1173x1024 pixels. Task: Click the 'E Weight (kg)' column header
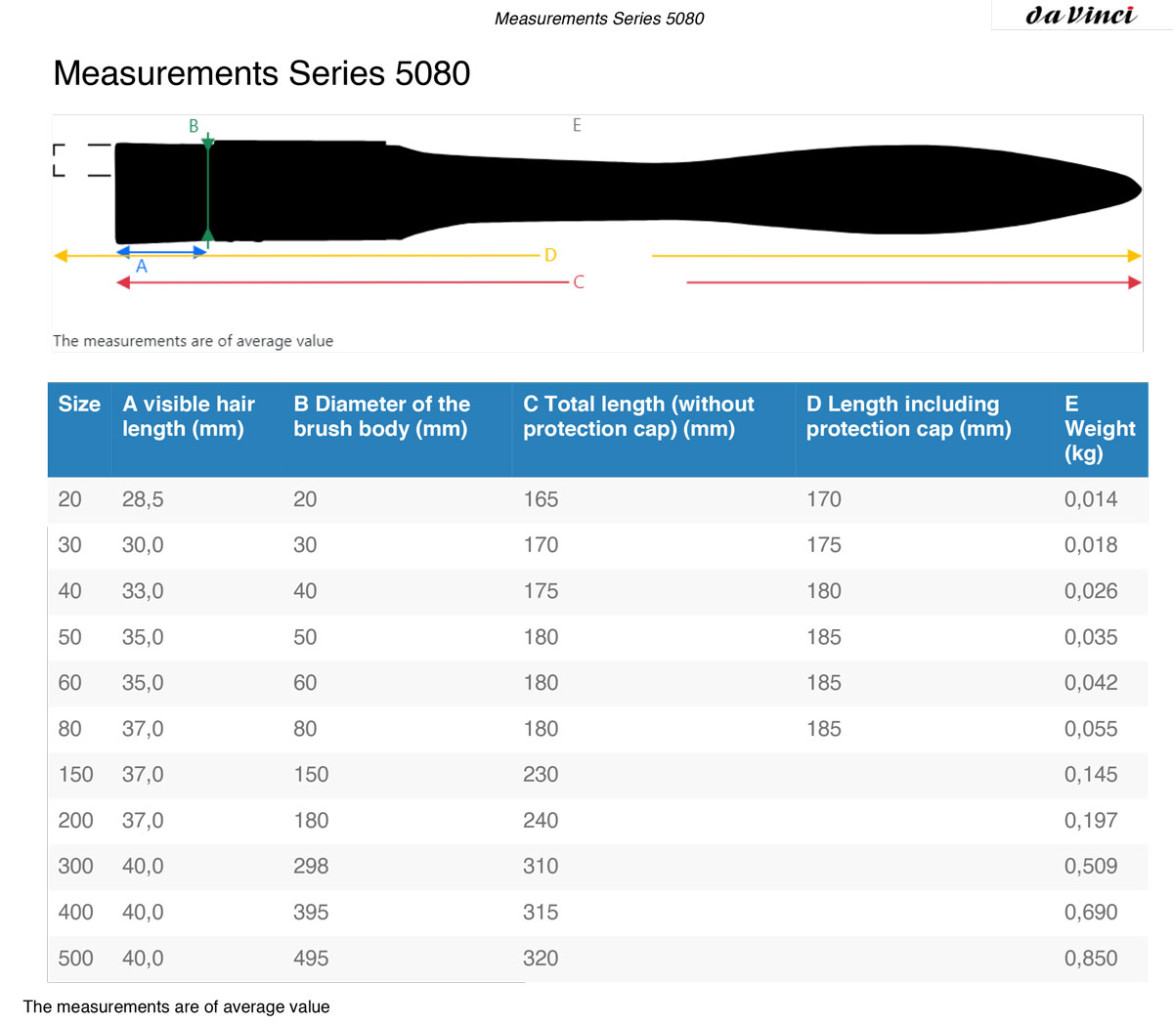tap(1100, 429)
